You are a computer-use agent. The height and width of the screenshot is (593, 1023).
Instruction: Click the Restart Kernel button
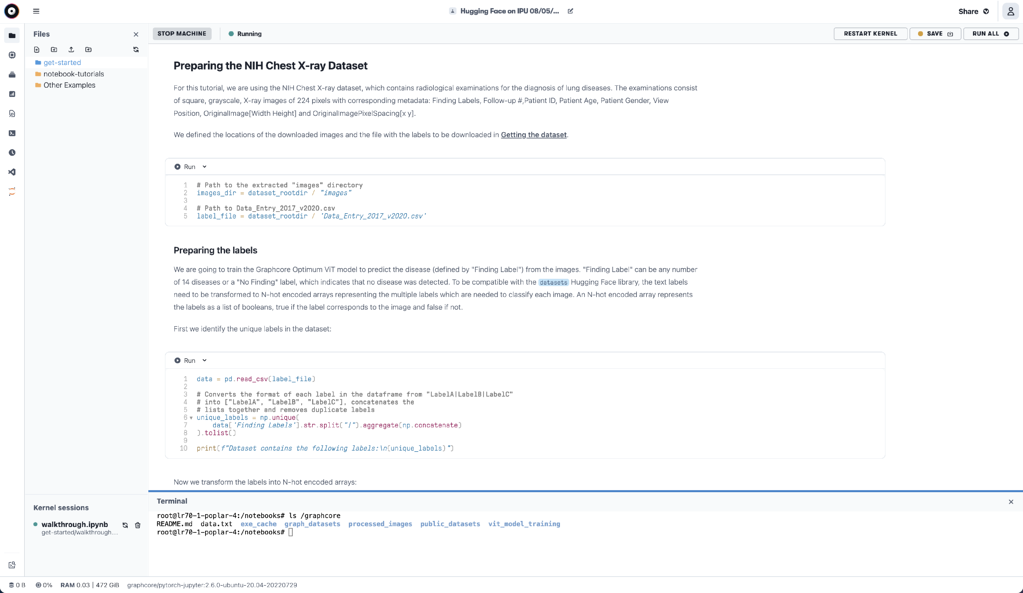[x=870, y=34]
